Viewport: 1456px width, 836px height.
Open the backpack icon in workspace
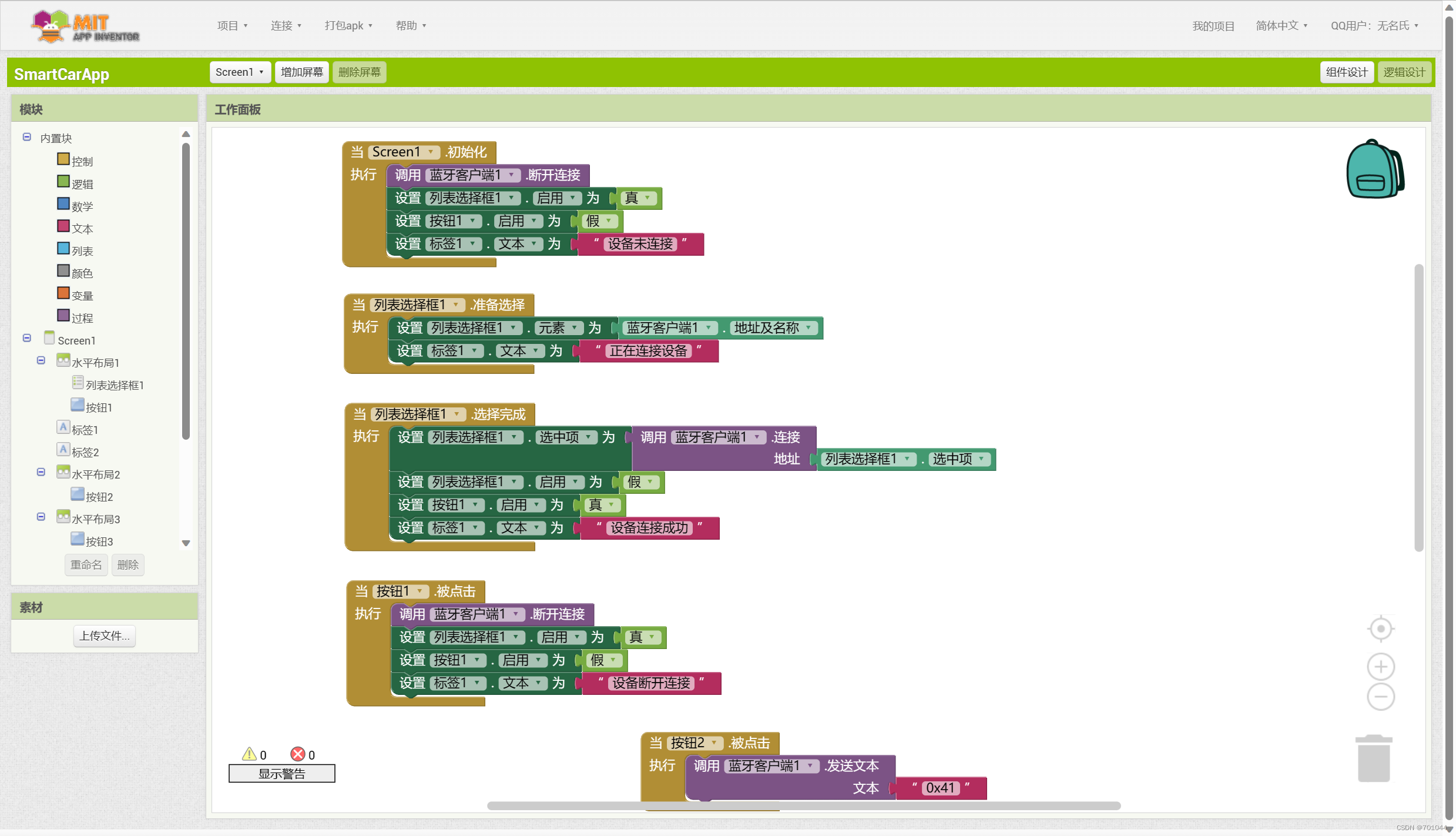click(1374, 169)
